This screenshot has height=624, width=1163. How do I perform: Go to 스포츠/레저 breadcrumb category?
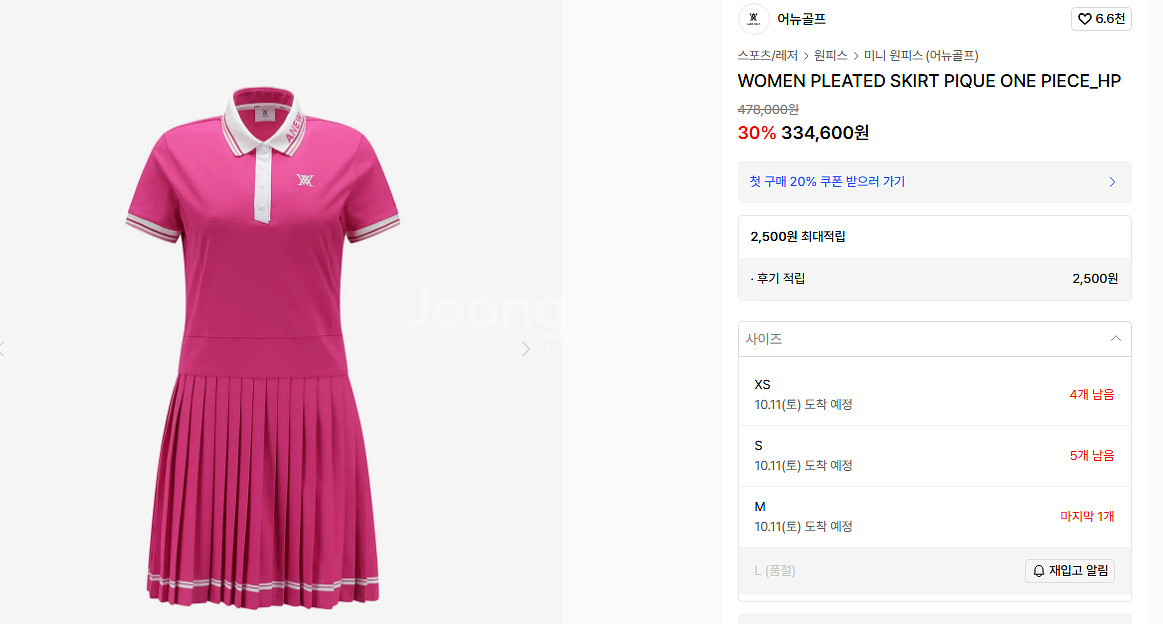pos(768,56)
